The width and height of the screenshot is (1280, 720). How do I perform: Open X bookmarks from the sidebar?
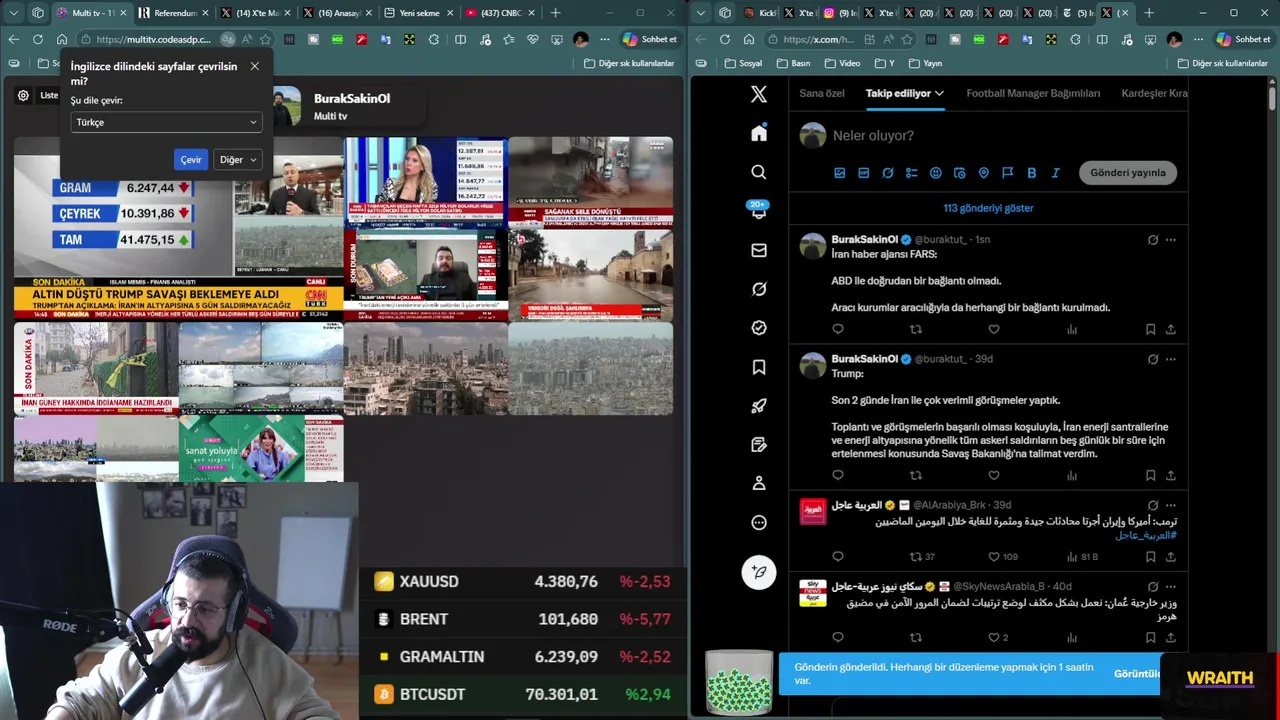[759, 367]
